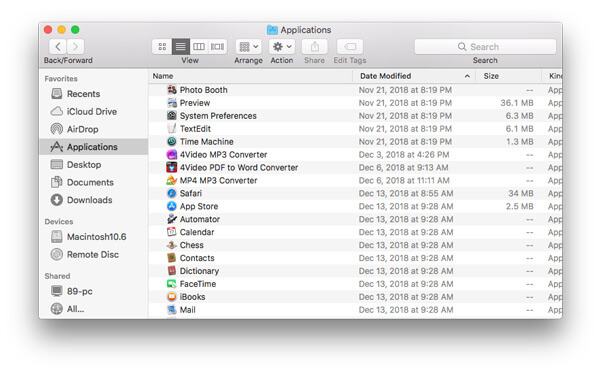Click the Search field
This screenshot has width=600, height=373.
click(x=485, y=47)
